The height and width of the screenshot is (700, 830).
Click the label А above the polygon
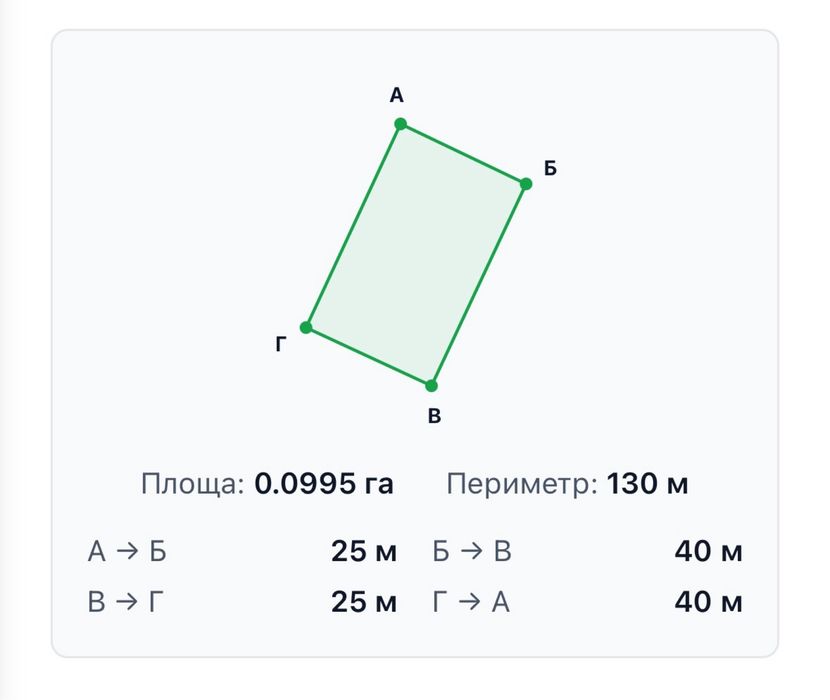click(x=396, y=95)
